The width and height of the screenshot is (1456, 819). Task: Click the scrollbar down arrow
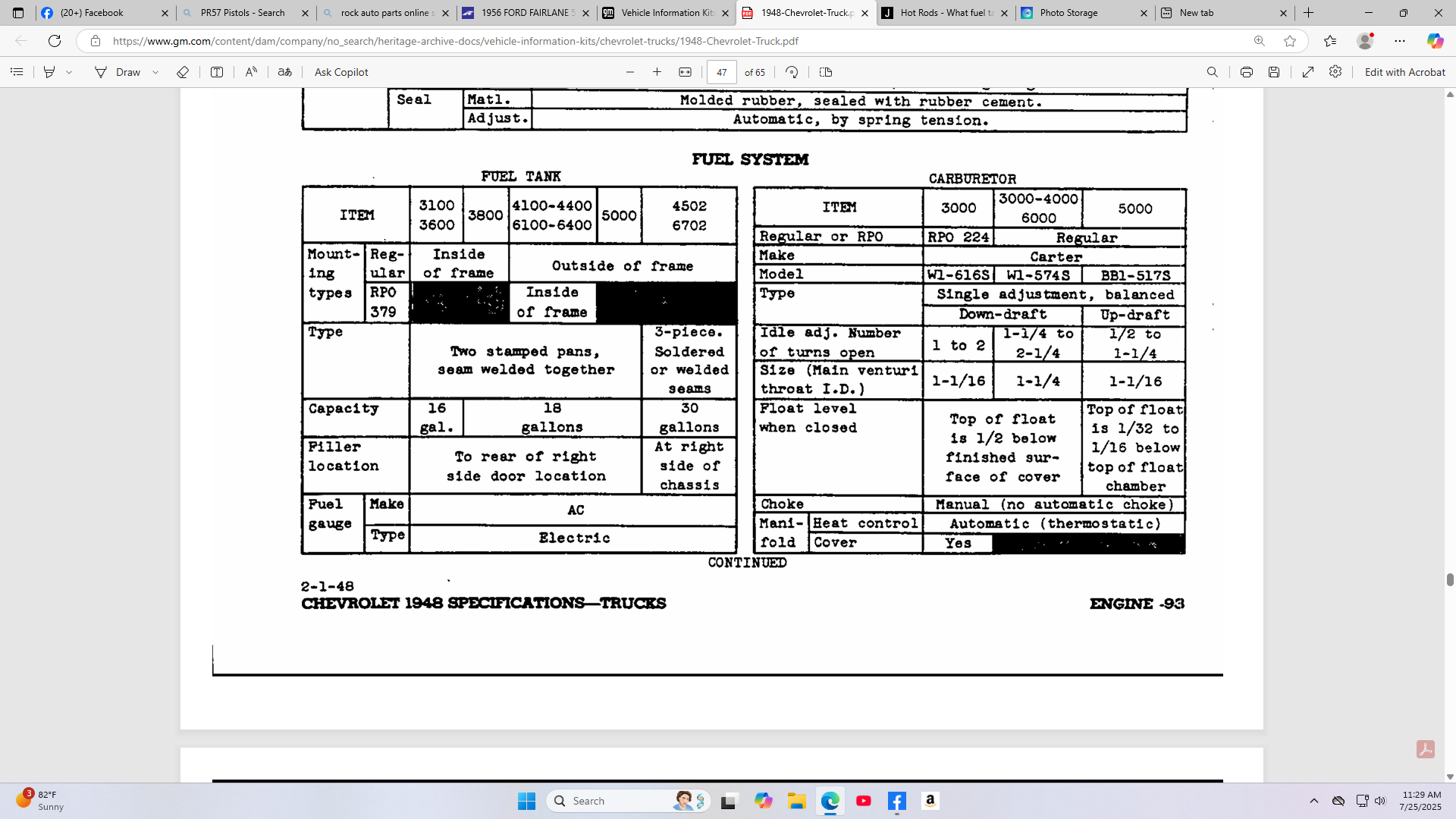(1450, 777)
